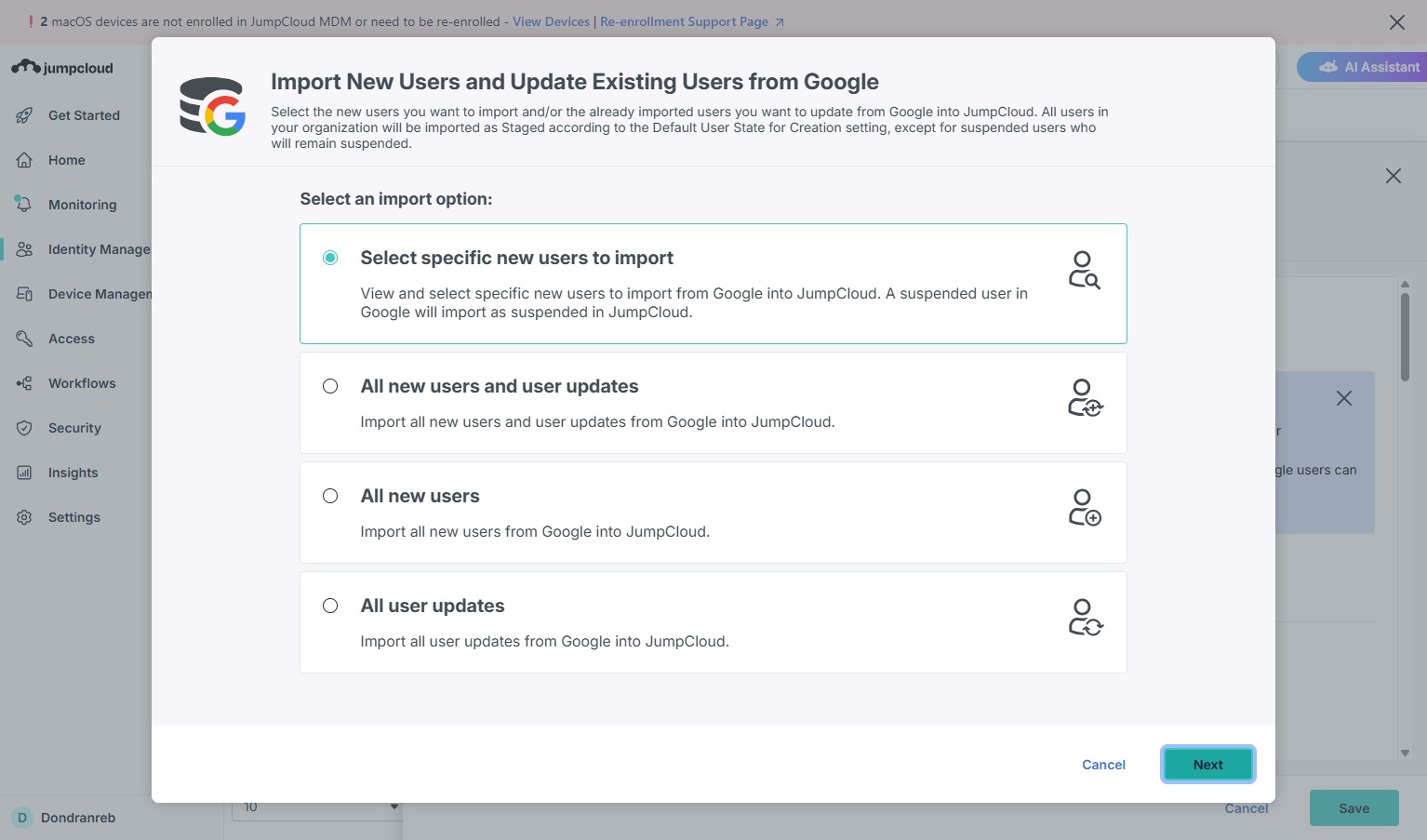Click the Save button behind the dialog
This screenshot has width=1427, height=840.
tap(1354, 808)
